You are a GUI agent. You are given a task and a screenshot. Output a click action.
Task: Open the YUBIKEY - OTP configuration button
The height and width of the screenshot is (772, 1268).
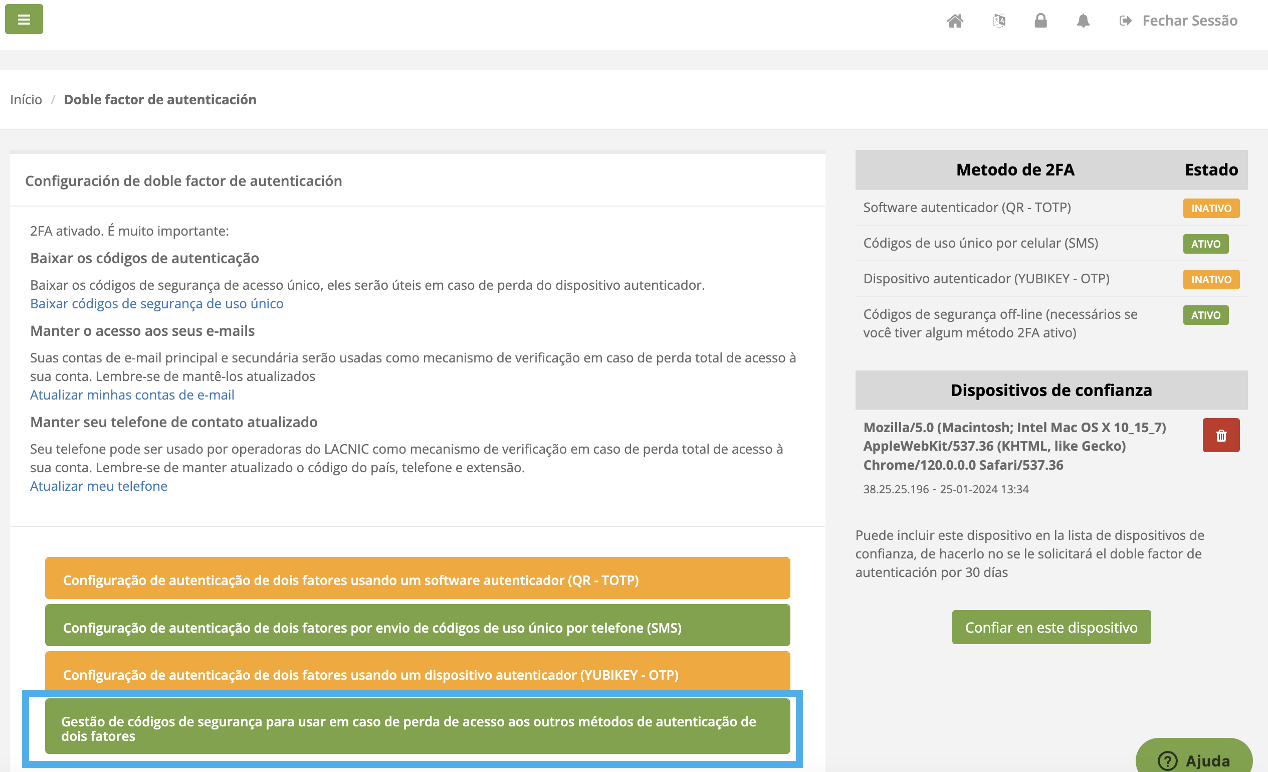417,673
